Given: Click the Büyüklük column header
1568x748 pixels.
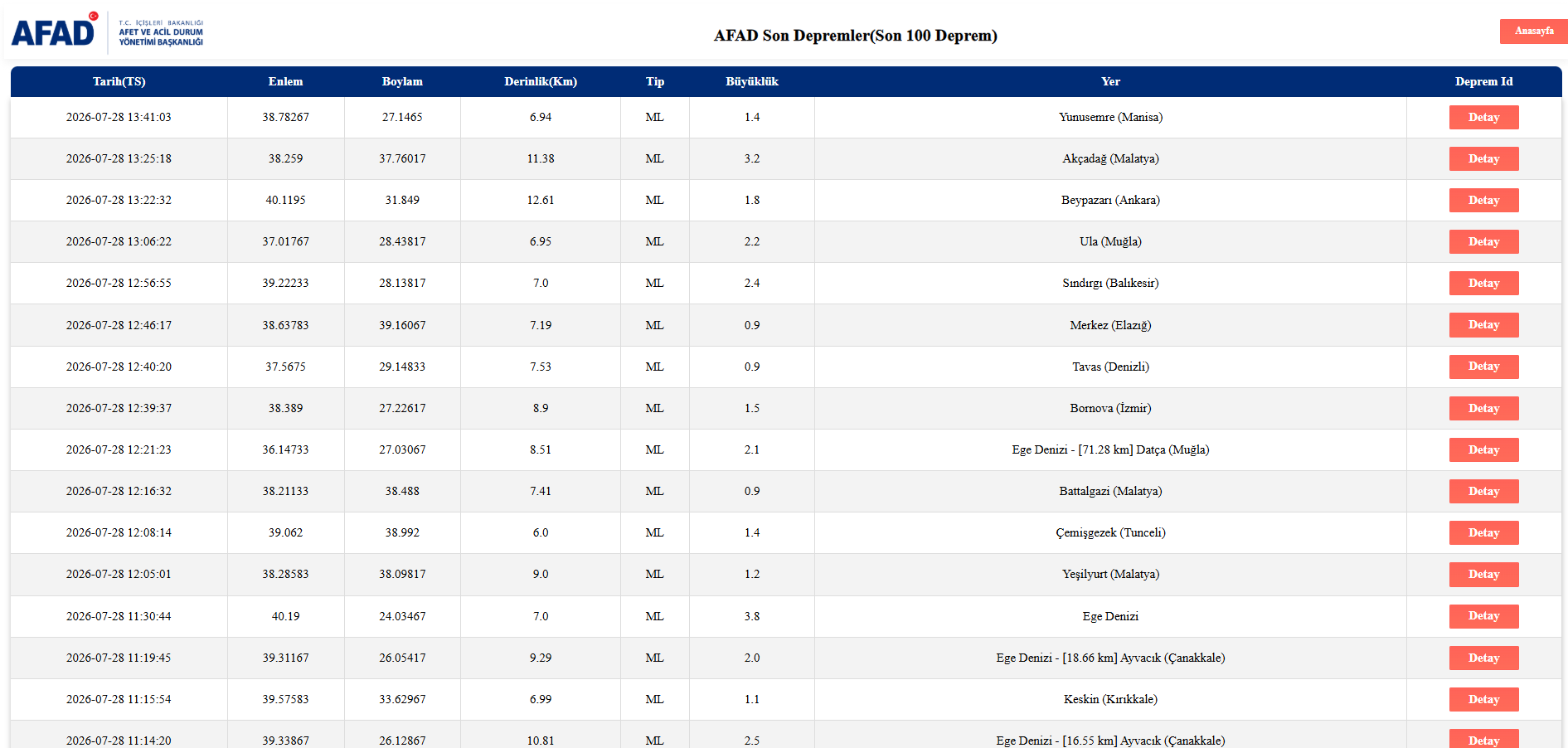Looking at the screenshot, I should point(752,81).
